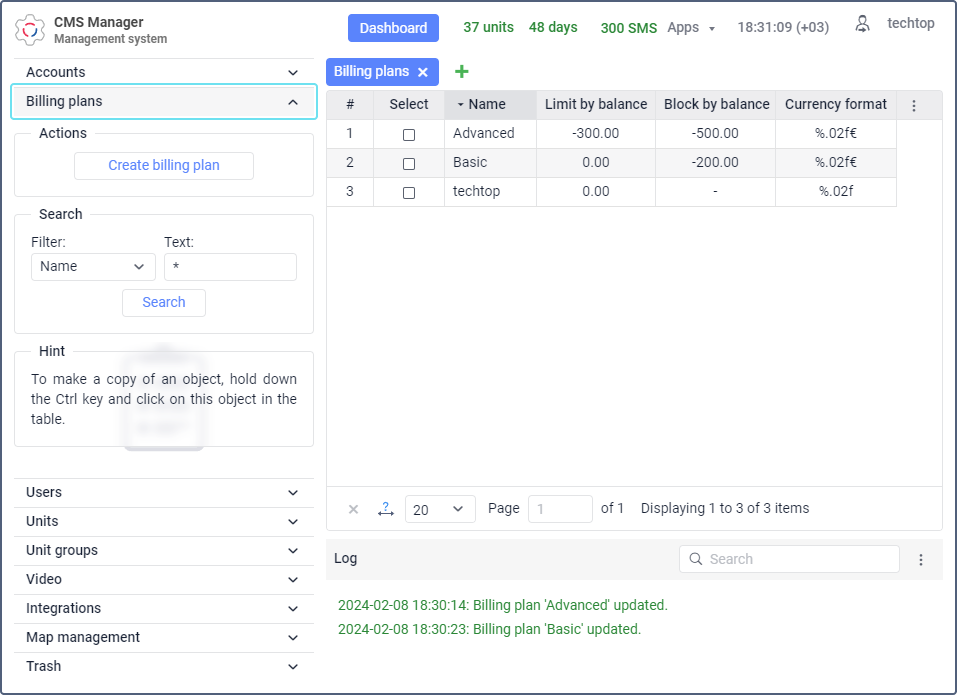Open the table column options menu icon
This screenshot has width=957, height=695.
(x=913, y=105)
